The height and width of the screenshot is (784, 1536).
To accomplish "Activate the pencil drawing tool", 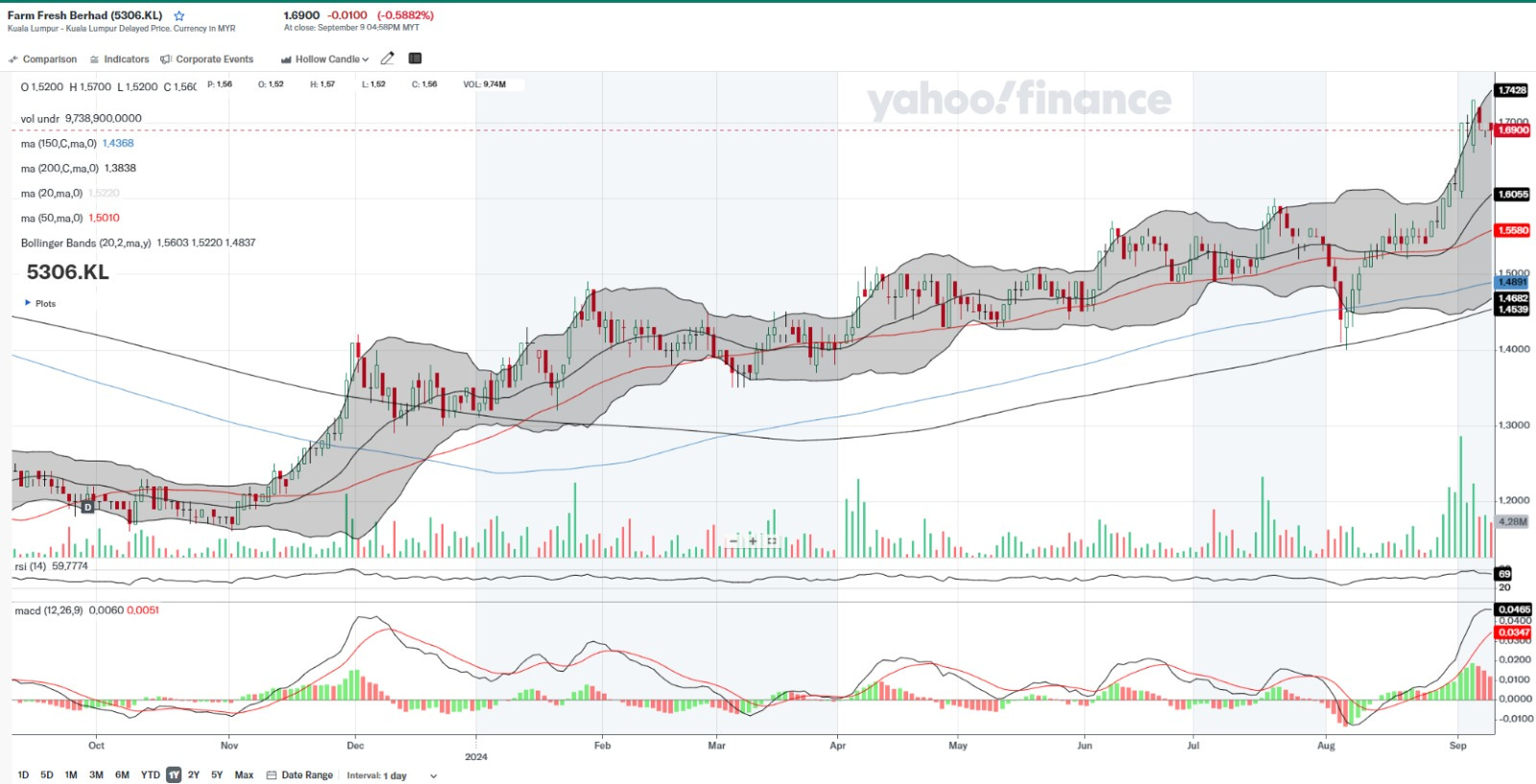I will click(x=388, y=59).
